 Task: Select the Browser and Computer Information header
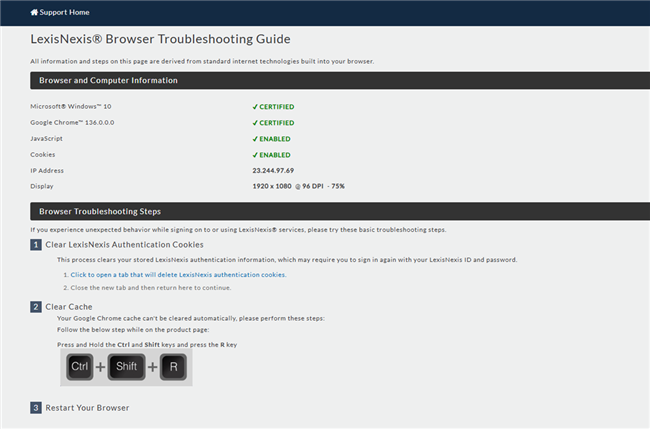click(340, 80)
